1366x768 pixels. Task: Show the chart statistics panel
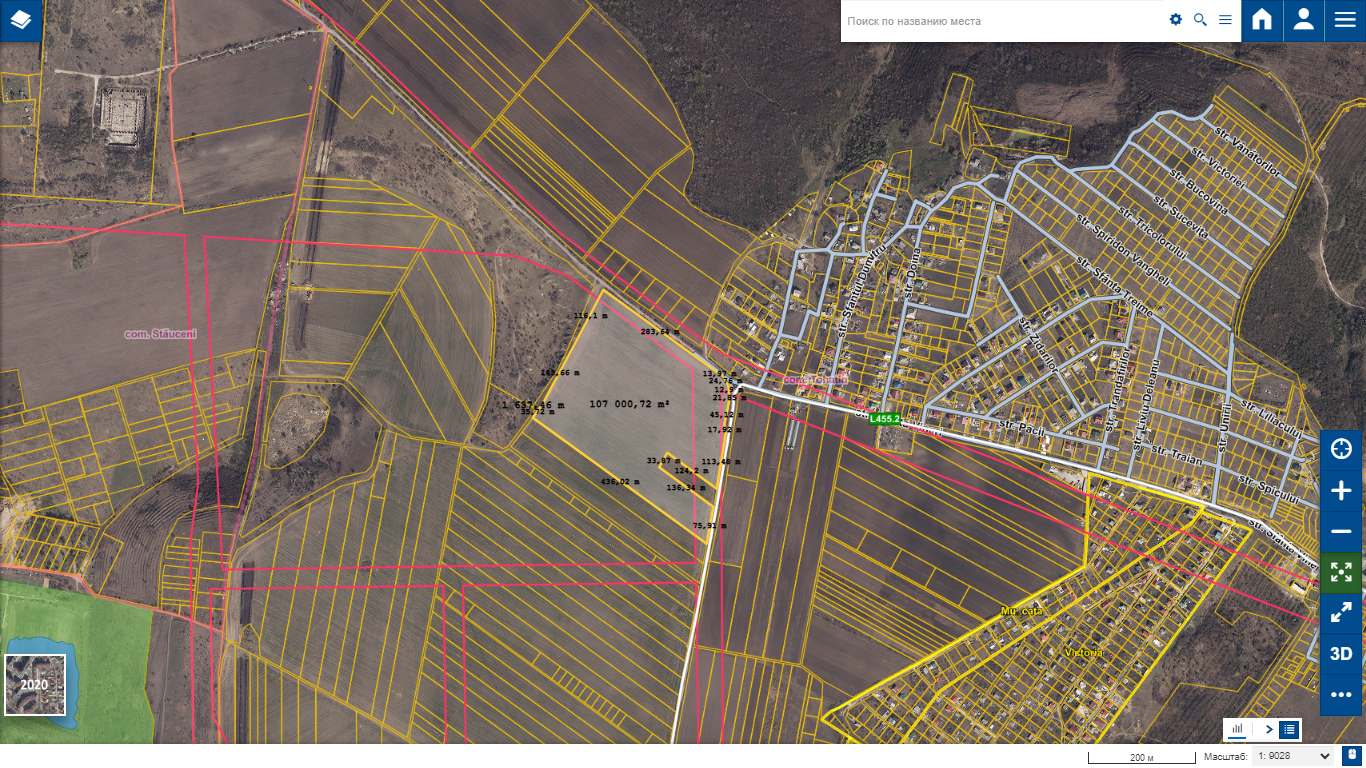[x=1238, y=729]
